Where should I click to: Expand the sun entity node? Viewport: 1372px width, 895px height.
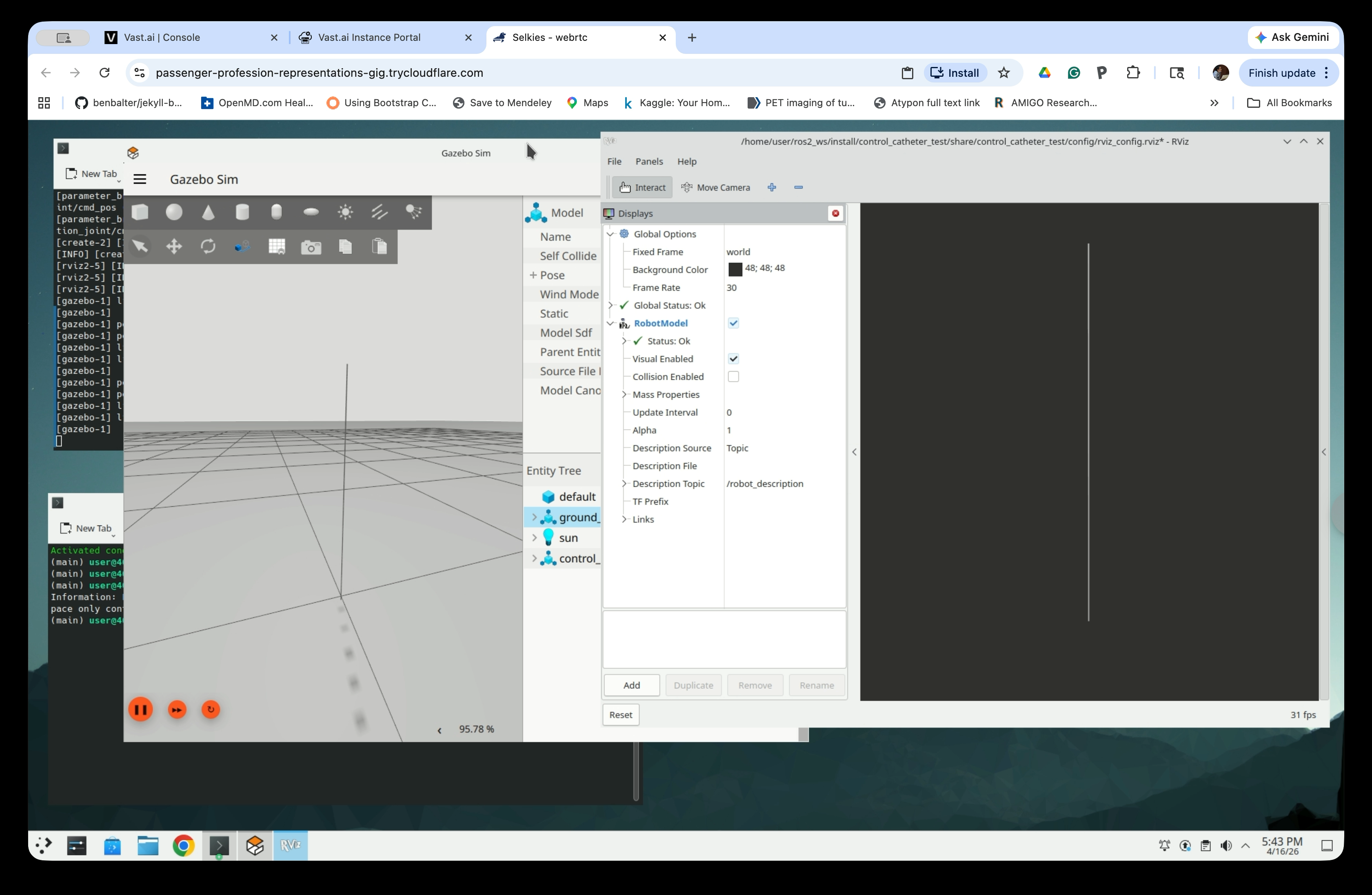pos(534,537)
